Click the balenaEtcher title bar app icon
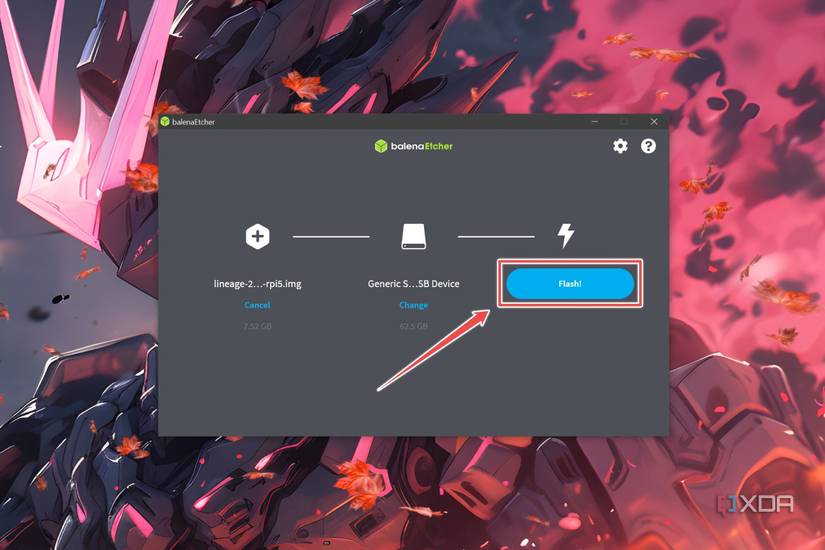This screenshot has width=825, height=550. tap(165, 122)
